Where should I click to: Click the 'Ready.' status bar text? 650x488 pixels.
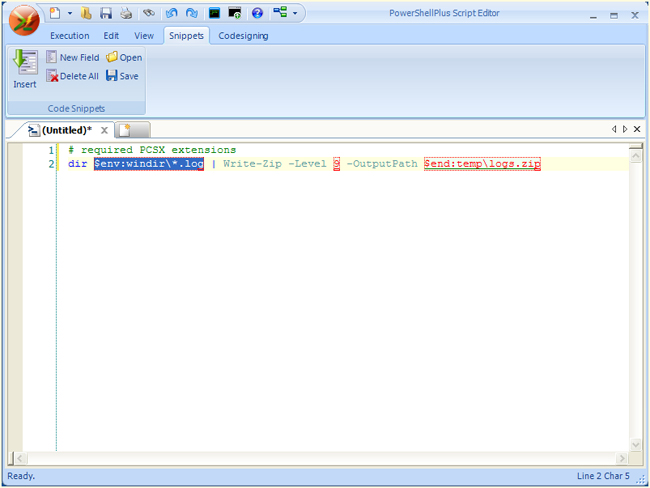click(21, 476)
